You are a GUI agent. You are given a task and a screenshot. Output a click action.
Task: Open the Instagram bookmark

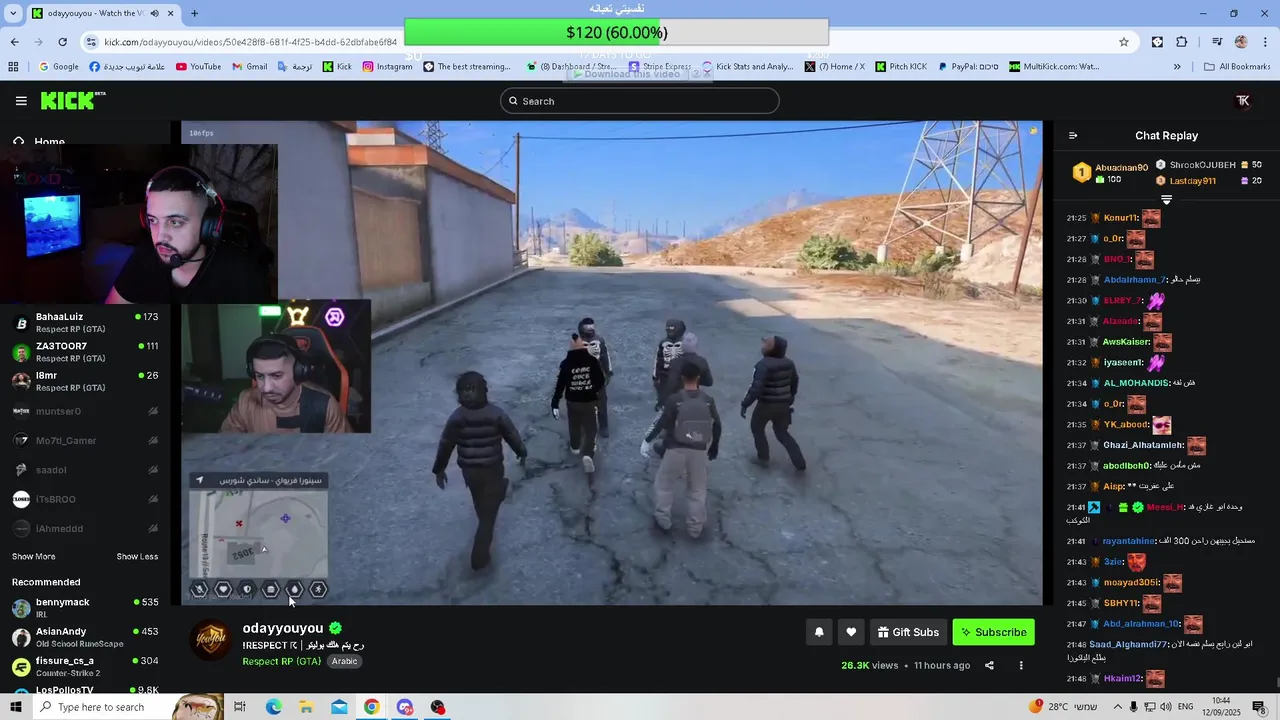click(387, 67)
